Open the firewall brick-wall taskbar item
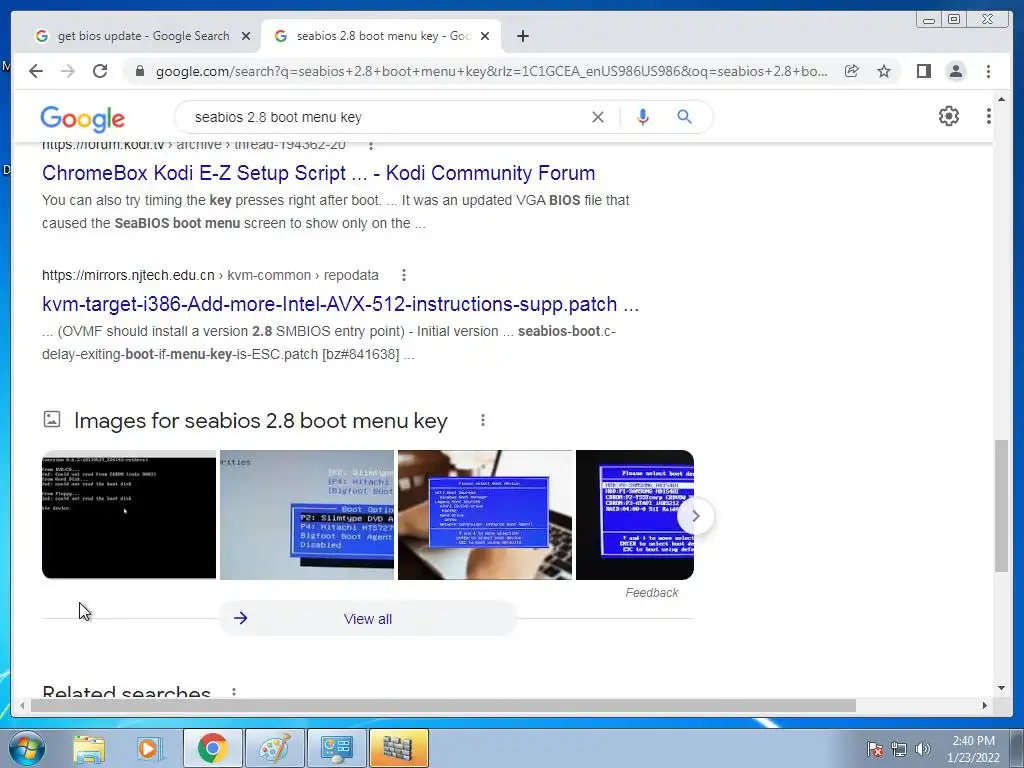 (398, 748)
